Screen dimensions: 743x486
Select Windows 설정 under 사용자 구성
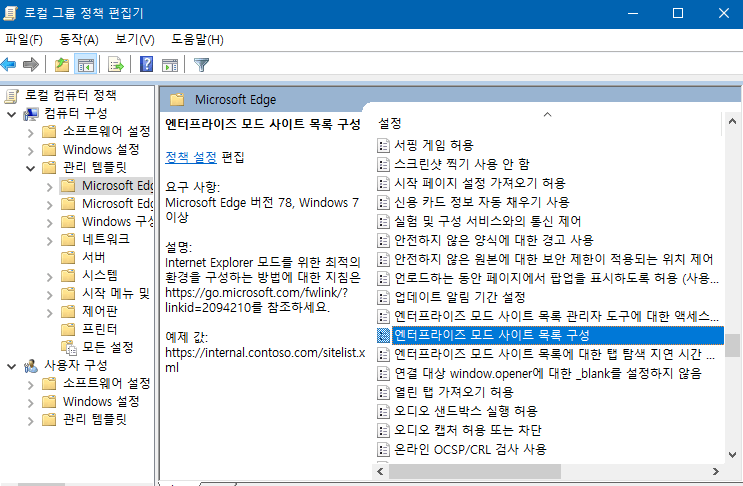tap(101, 401)
